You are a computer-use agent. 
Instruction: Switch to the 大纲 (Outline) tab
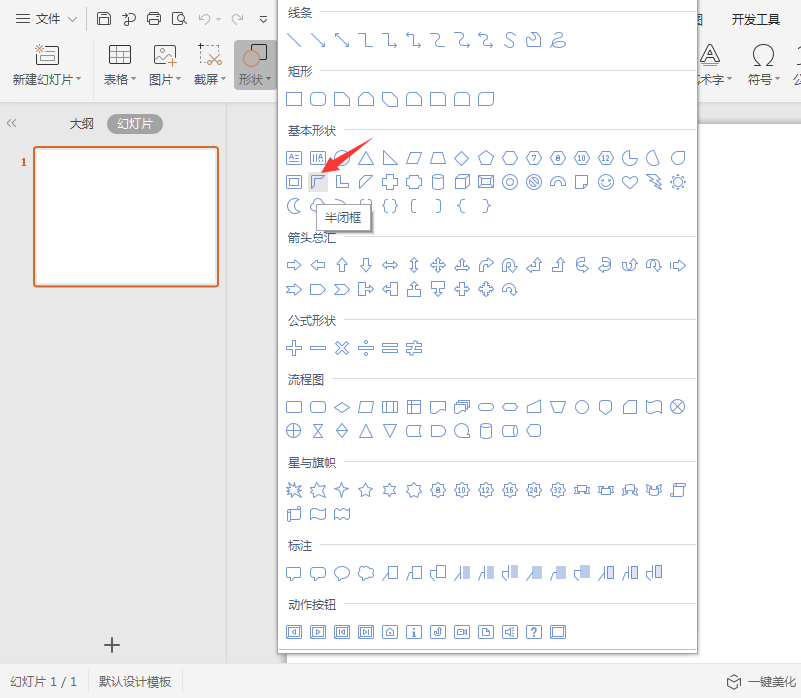81,124
